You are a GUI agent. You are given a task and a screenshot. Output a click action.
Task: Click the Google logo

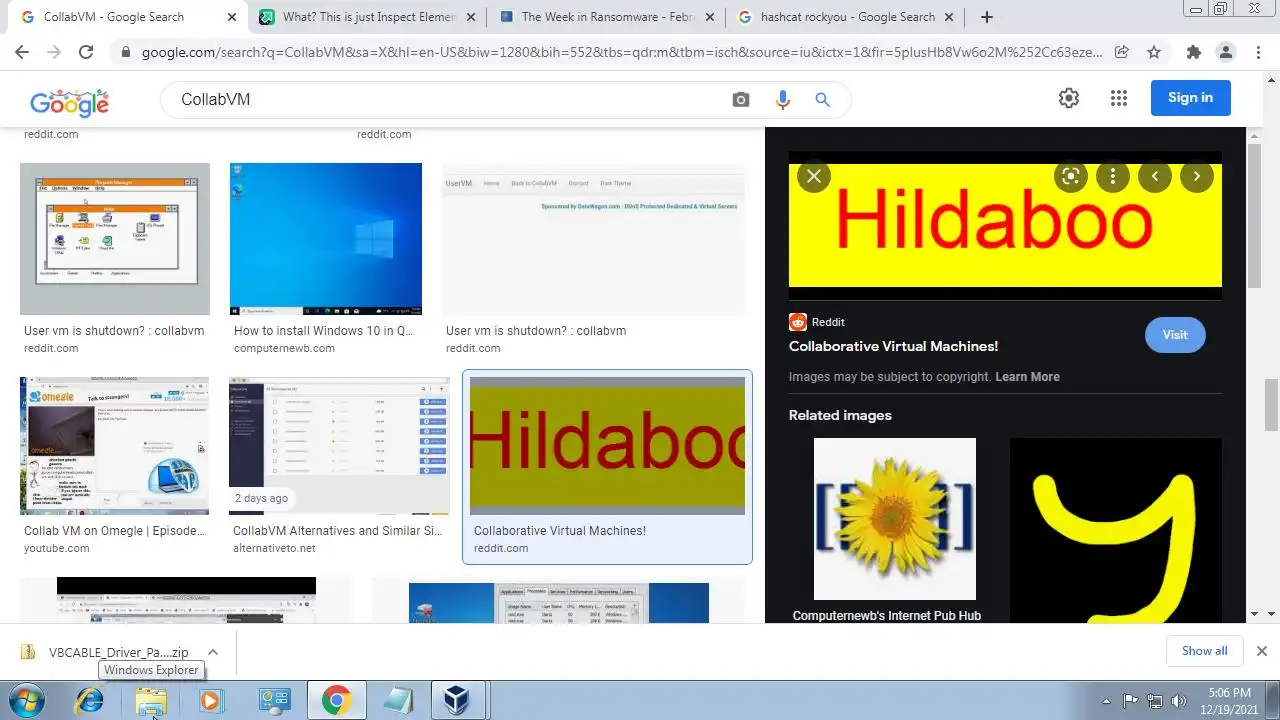click(69, 101)
